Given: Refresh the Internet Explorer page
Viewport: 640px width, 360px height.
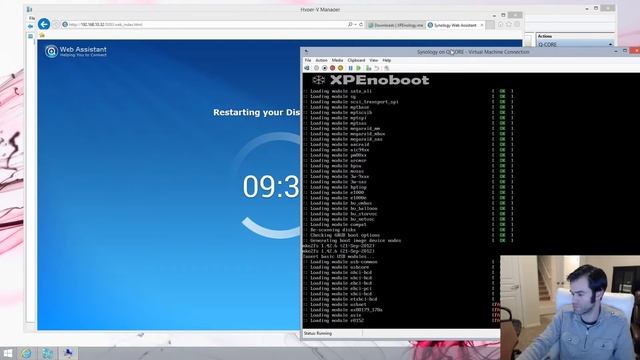Looking at the screenshot, I should click(361, 24).
